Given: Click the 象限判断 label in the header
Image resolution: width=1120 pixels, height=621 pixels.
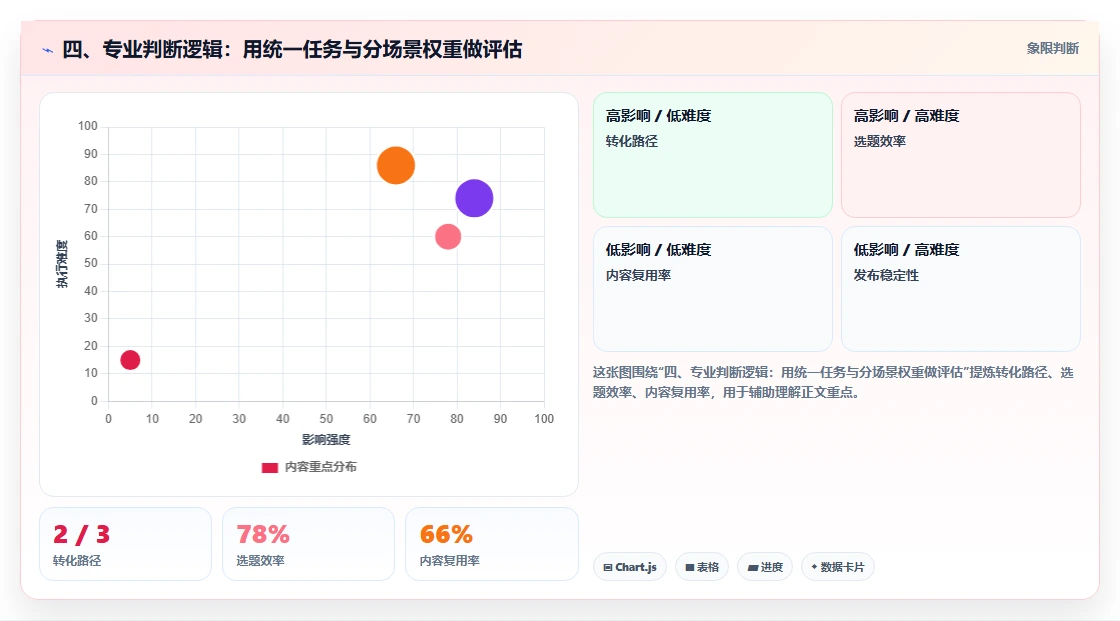Looking at the screenshot, I should click(1052, 48).
